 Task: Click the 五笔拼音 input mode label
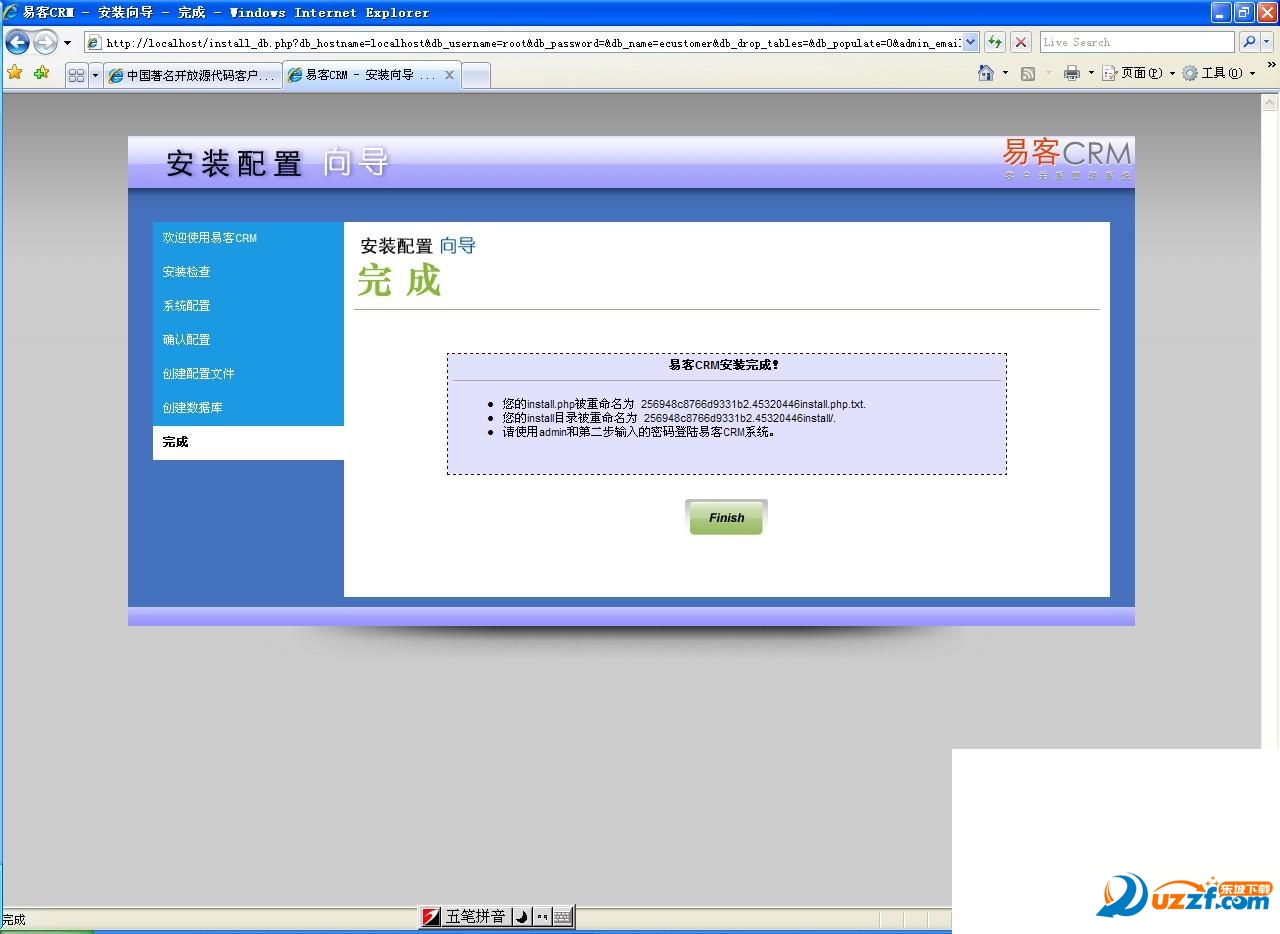point(475,917)
